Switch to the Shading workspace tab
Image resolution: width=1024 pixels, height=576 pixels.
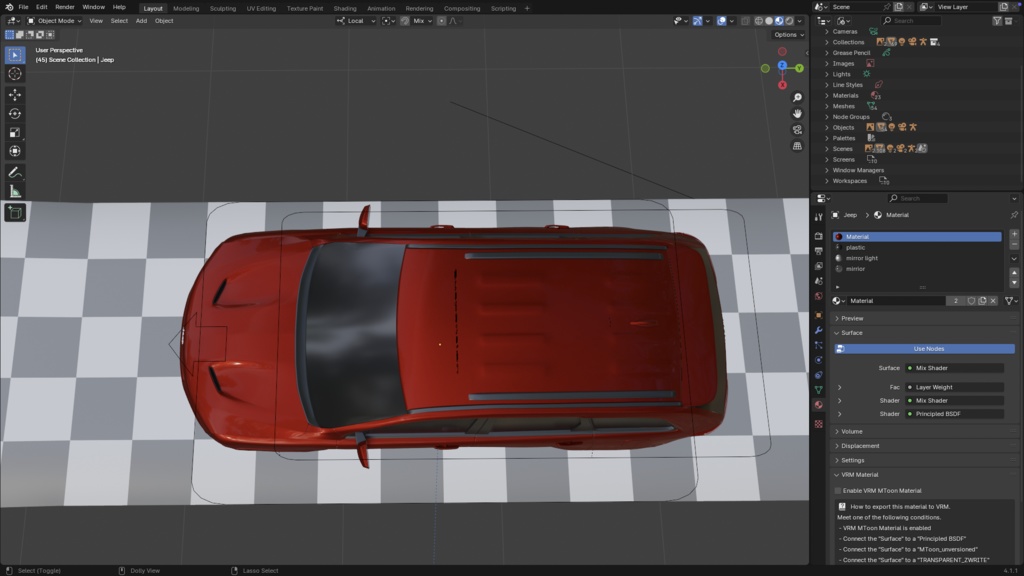click(344, 8)
